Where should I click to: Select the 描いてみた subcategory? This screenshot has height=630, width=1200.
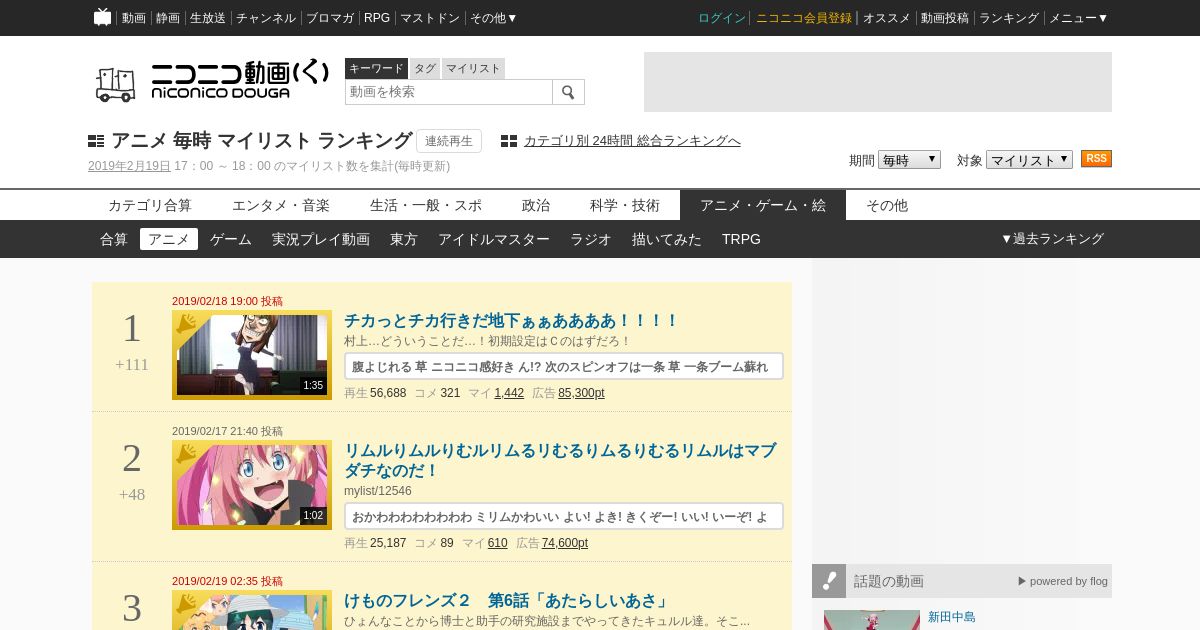(x=667, y=239)
